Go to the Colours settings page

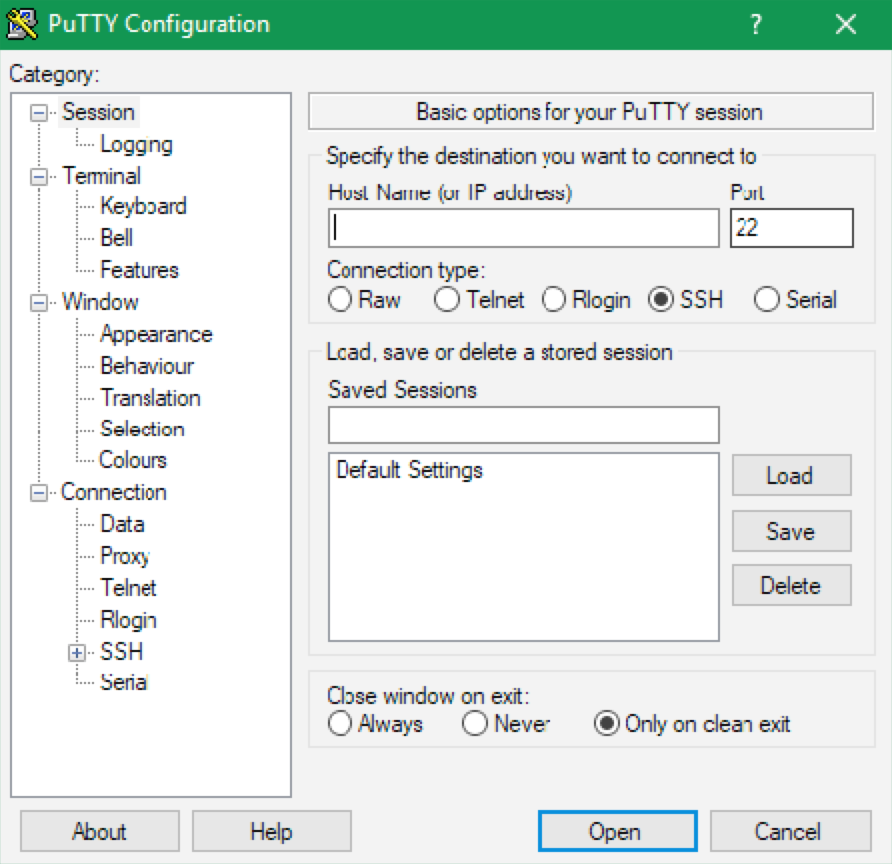tap(133, 460)
